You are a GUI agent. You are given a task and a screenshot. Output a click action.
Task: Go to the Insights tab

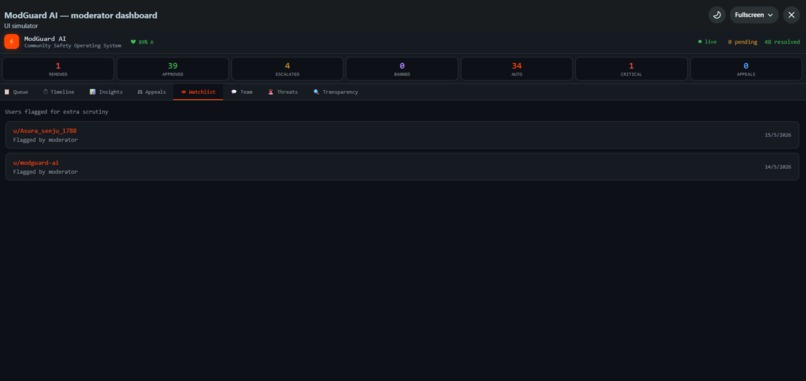pos(106,92)
